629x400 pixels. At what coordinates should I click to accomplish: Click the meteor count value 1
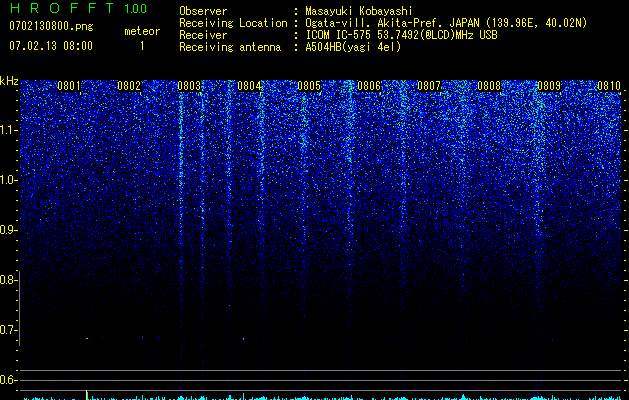pyautogui.click(x=142, y=46)
